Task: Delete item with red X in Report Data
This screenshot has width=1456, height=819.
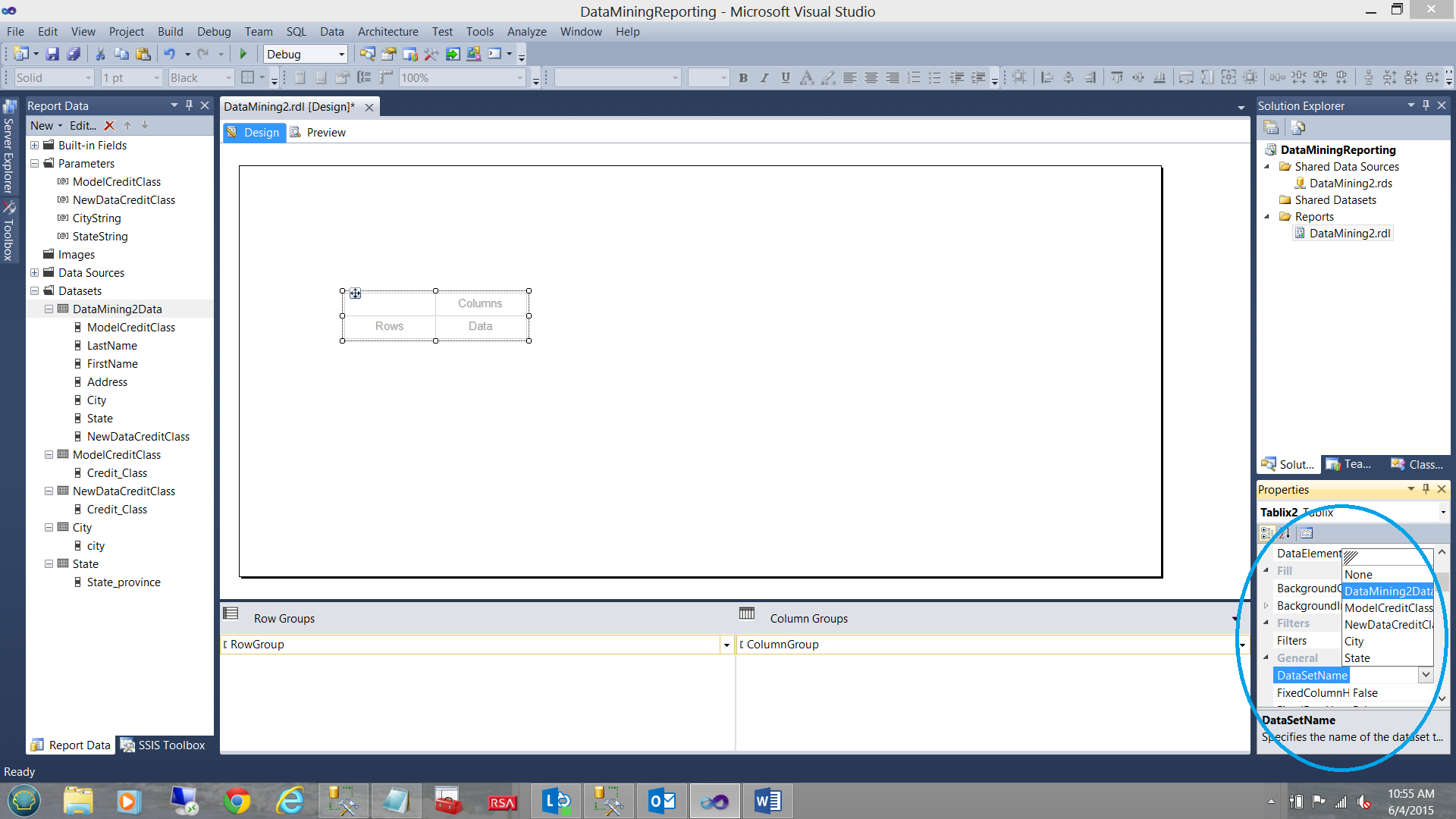Action: tap(109, 126)
